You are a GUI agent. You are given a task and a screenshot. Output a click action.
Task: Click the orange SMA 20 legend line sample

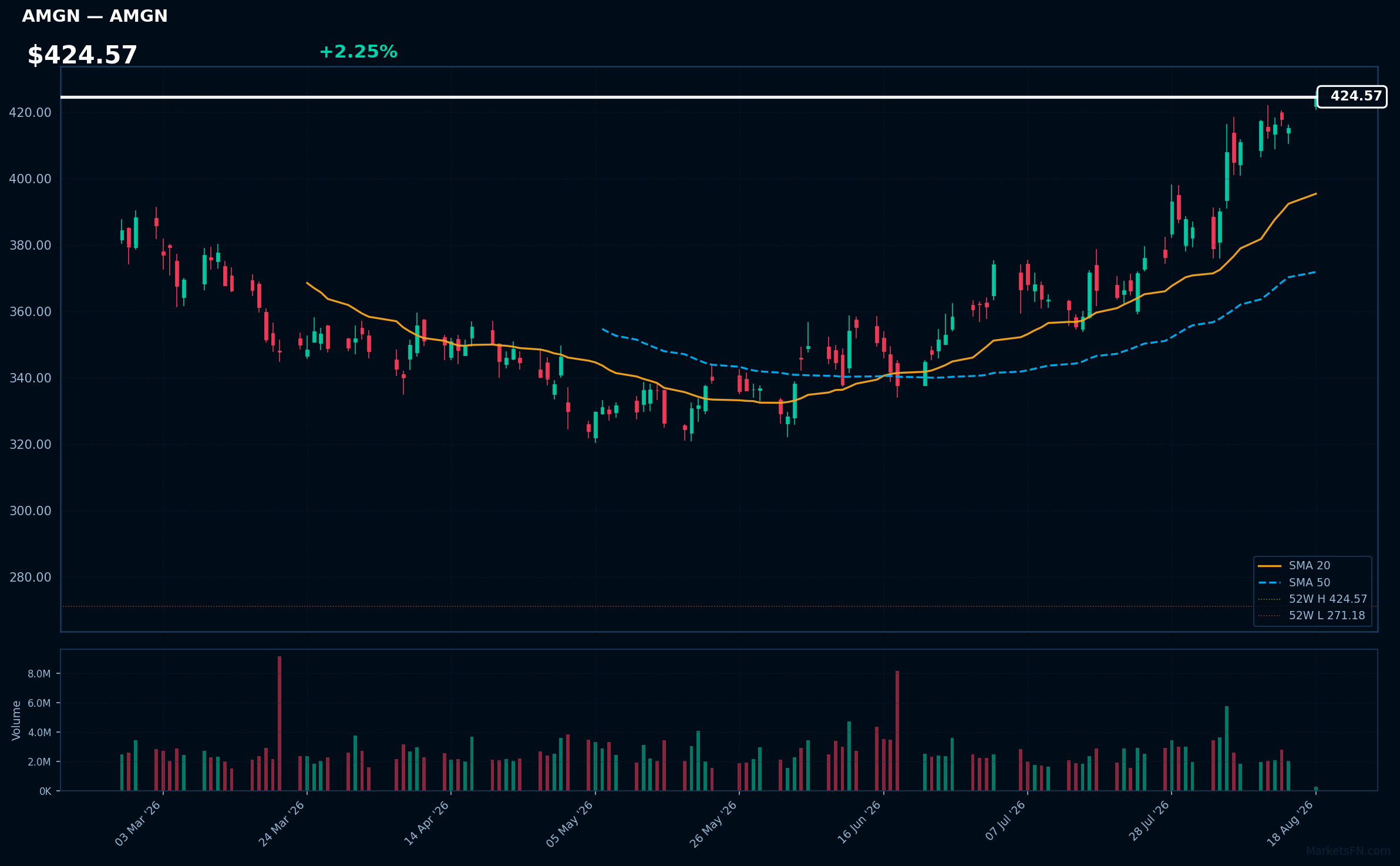pyautogui.click(x=1270, y=566)
